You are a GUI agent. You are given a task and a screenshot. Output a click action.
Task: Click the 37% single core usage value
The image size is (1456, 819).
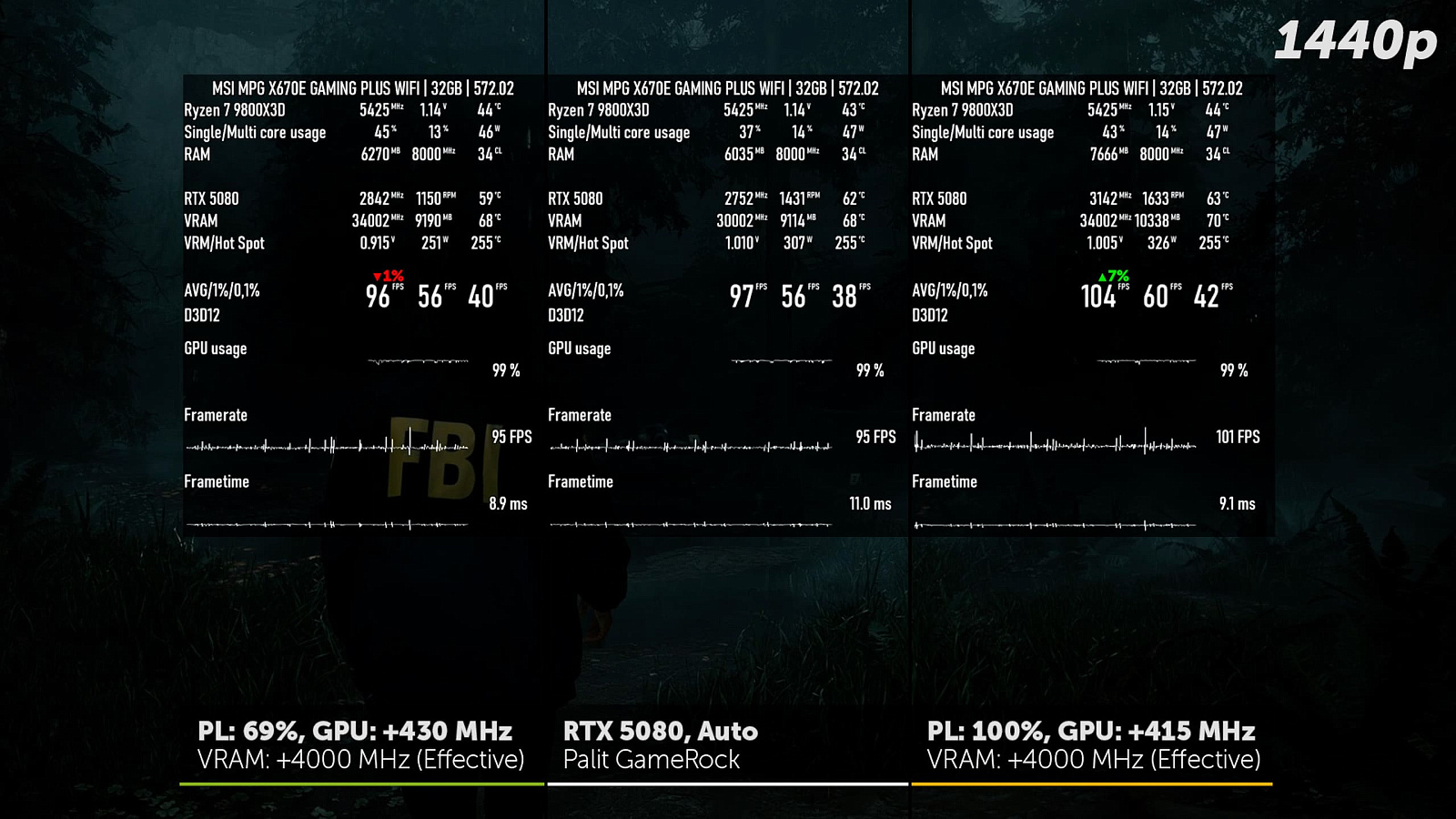point(750,132)
